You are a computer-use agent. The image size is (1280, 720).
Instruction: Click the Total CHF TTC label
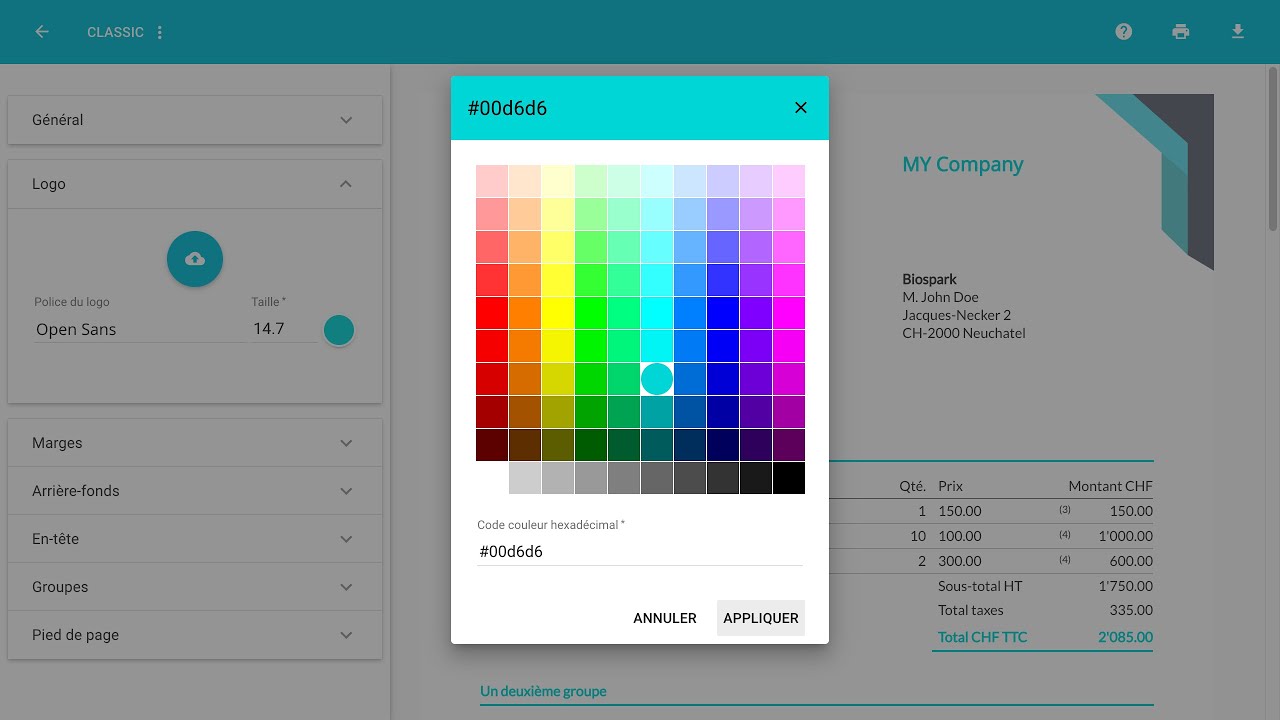(983, 637)
